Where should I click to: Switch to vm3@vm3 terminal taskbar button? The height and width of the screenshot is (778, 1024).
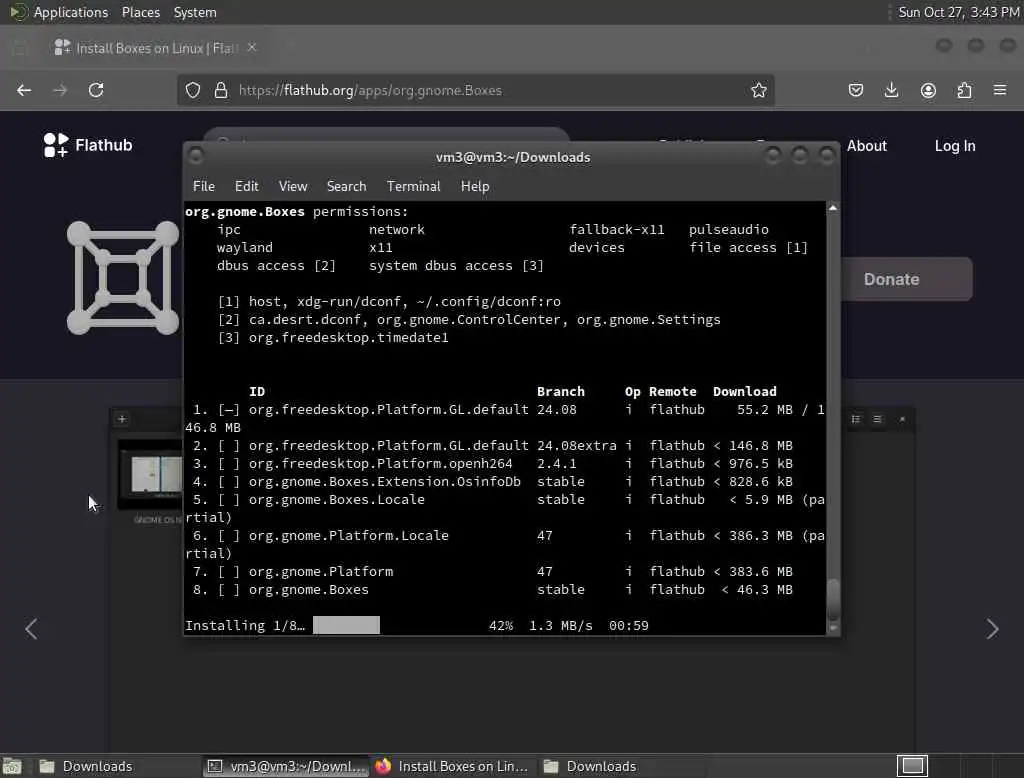click(285, 766)
